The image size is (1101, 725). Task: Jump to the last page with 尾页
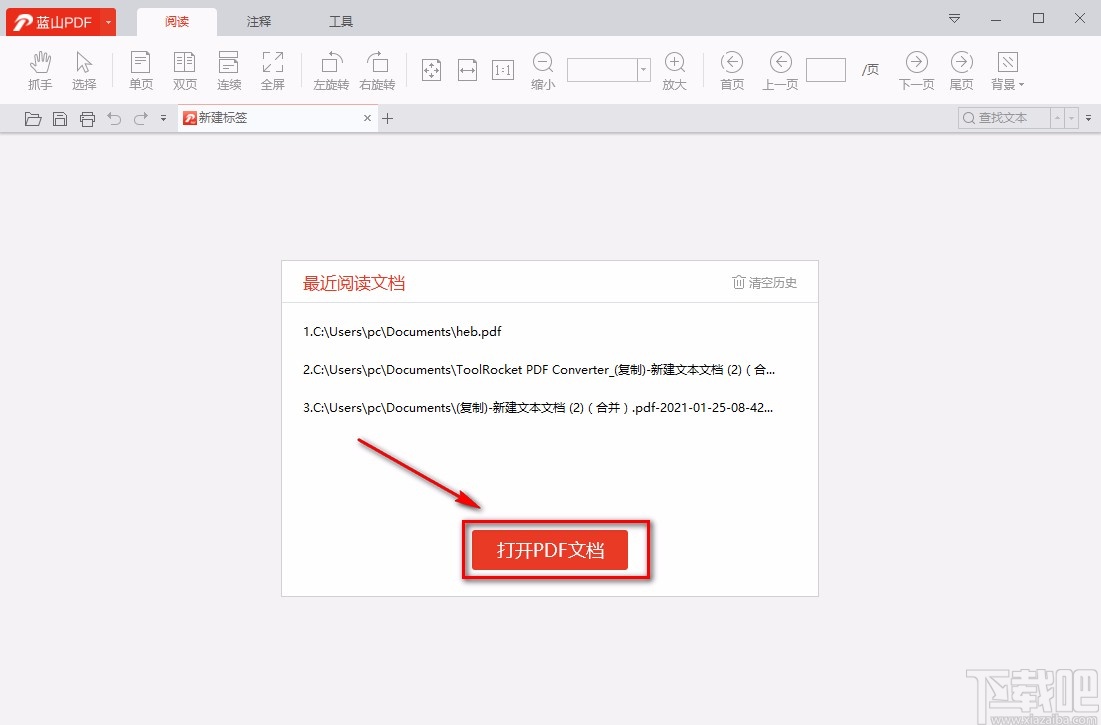pyautogui.click(x=960, y=69)
